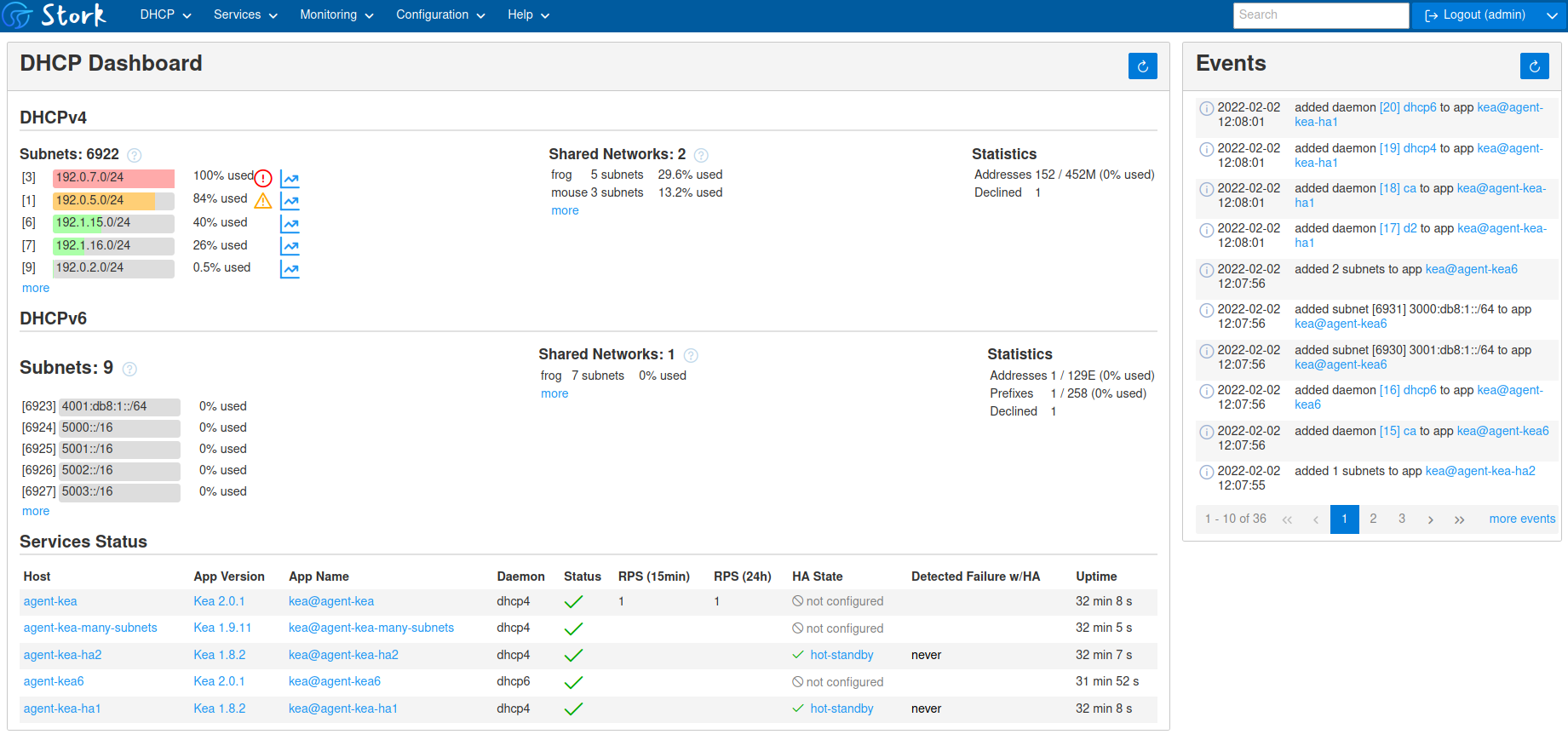The image size is (1568, 740).
Task: Open utilization chart for subnet 192.0.2.0/24
Action: pyautogui.click(x=290, y=269)
